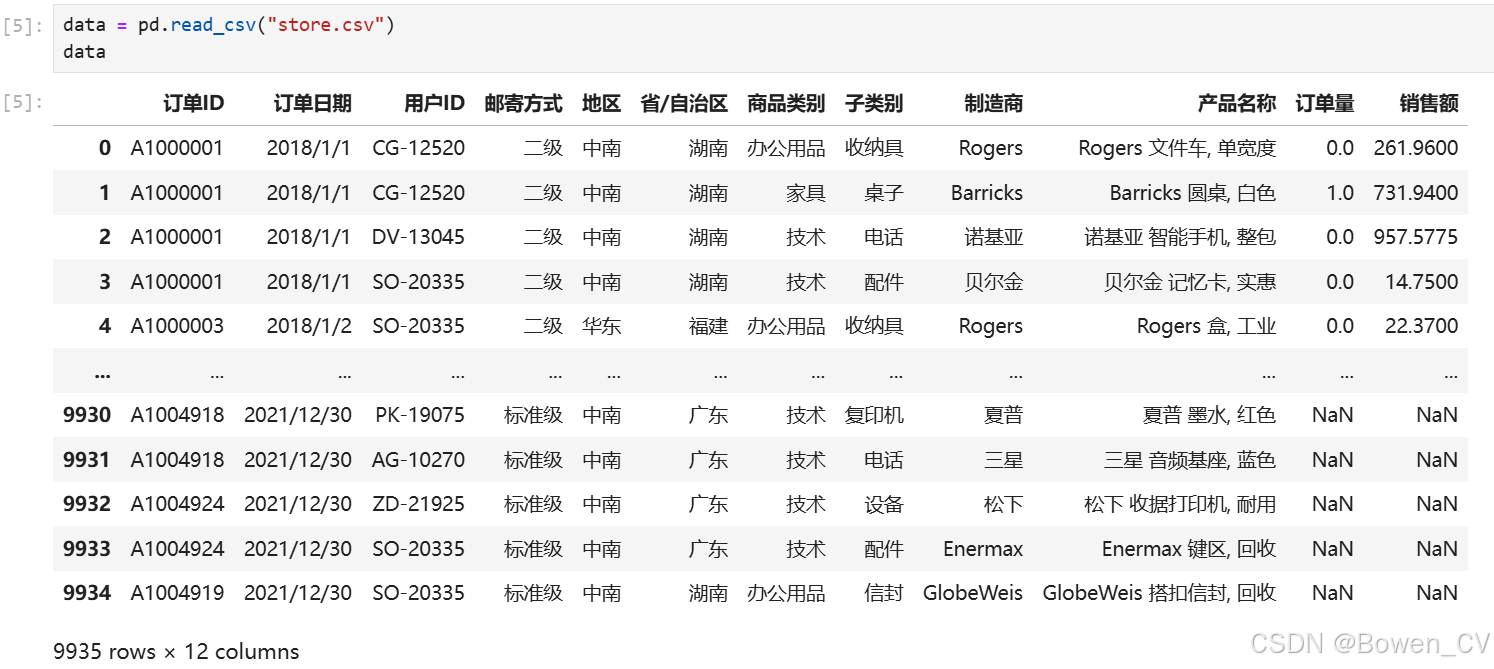1494x669 pixels.
Task: Click column header 地区
Action: (602, 103)
